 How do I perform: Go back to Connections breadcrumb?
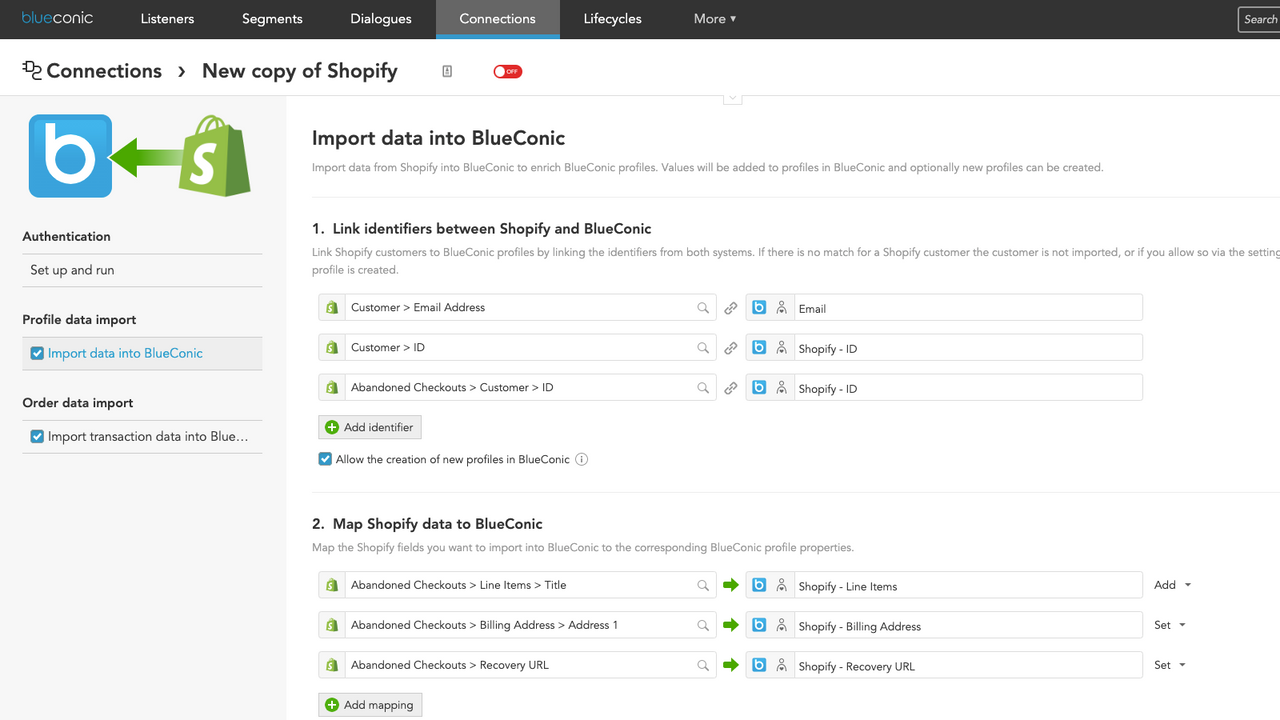pos(104,71)
